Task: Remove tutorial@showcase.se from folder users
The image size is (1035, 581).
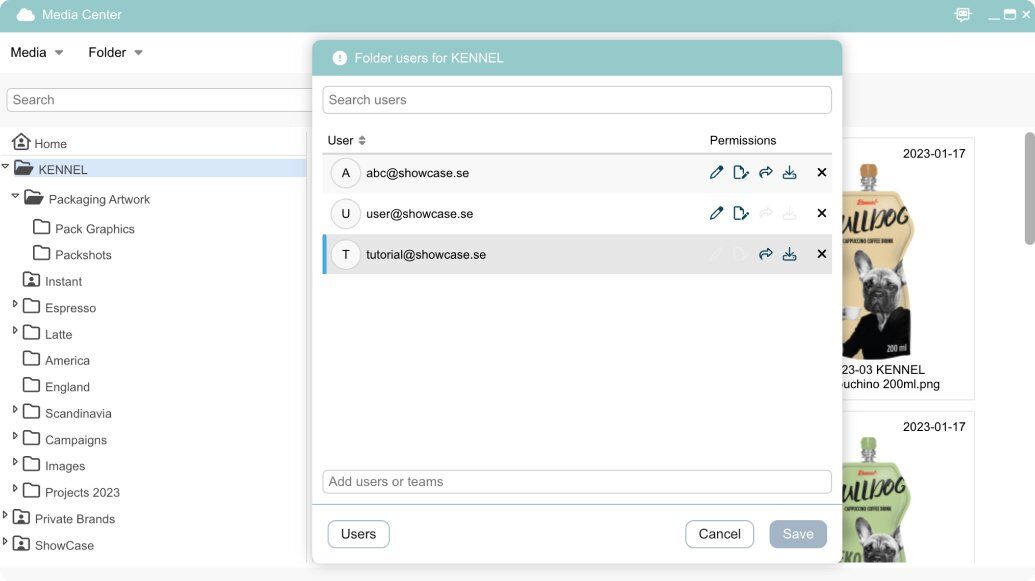Action: 822,254
